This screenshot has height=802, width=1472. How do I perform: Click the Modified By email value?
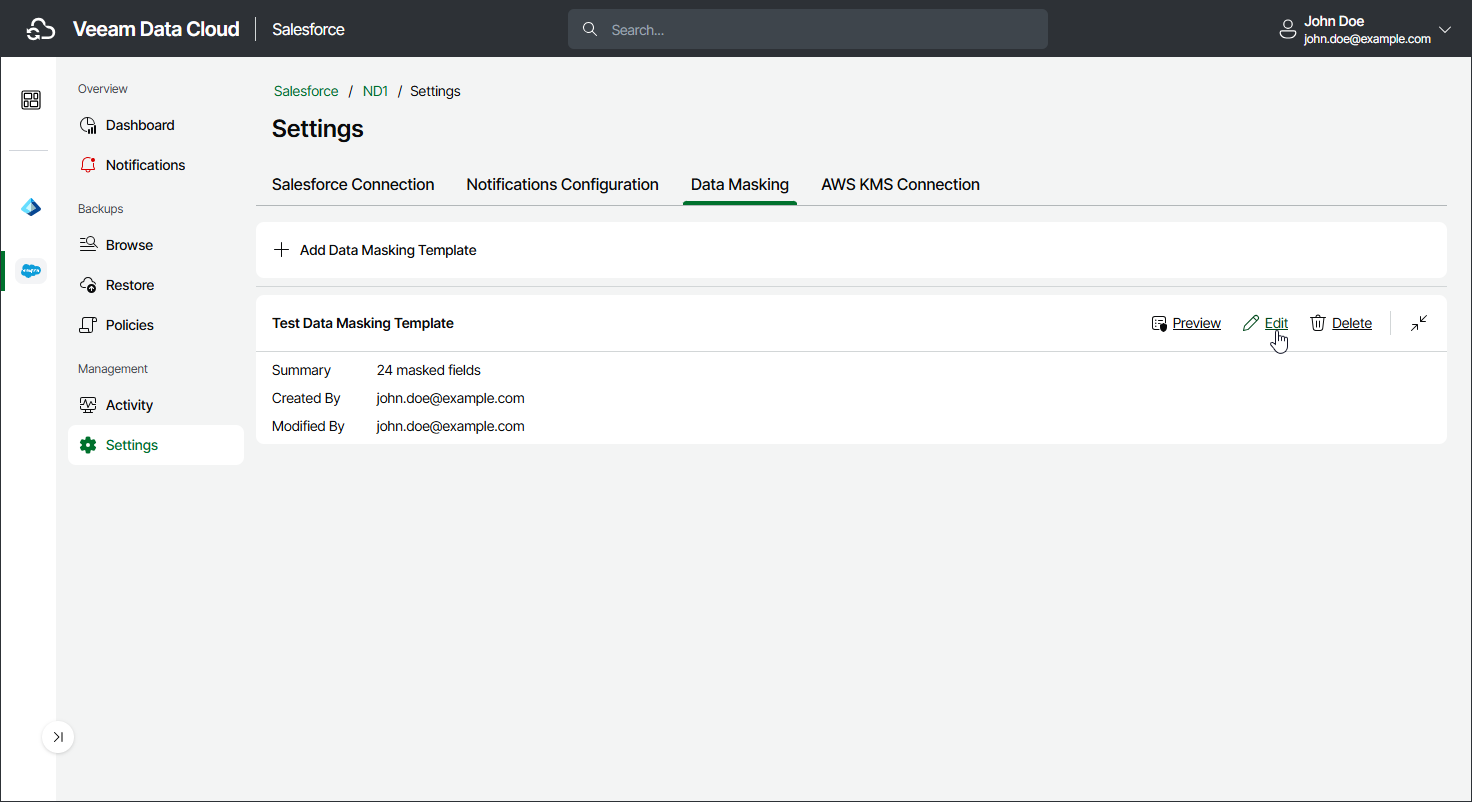451,426
